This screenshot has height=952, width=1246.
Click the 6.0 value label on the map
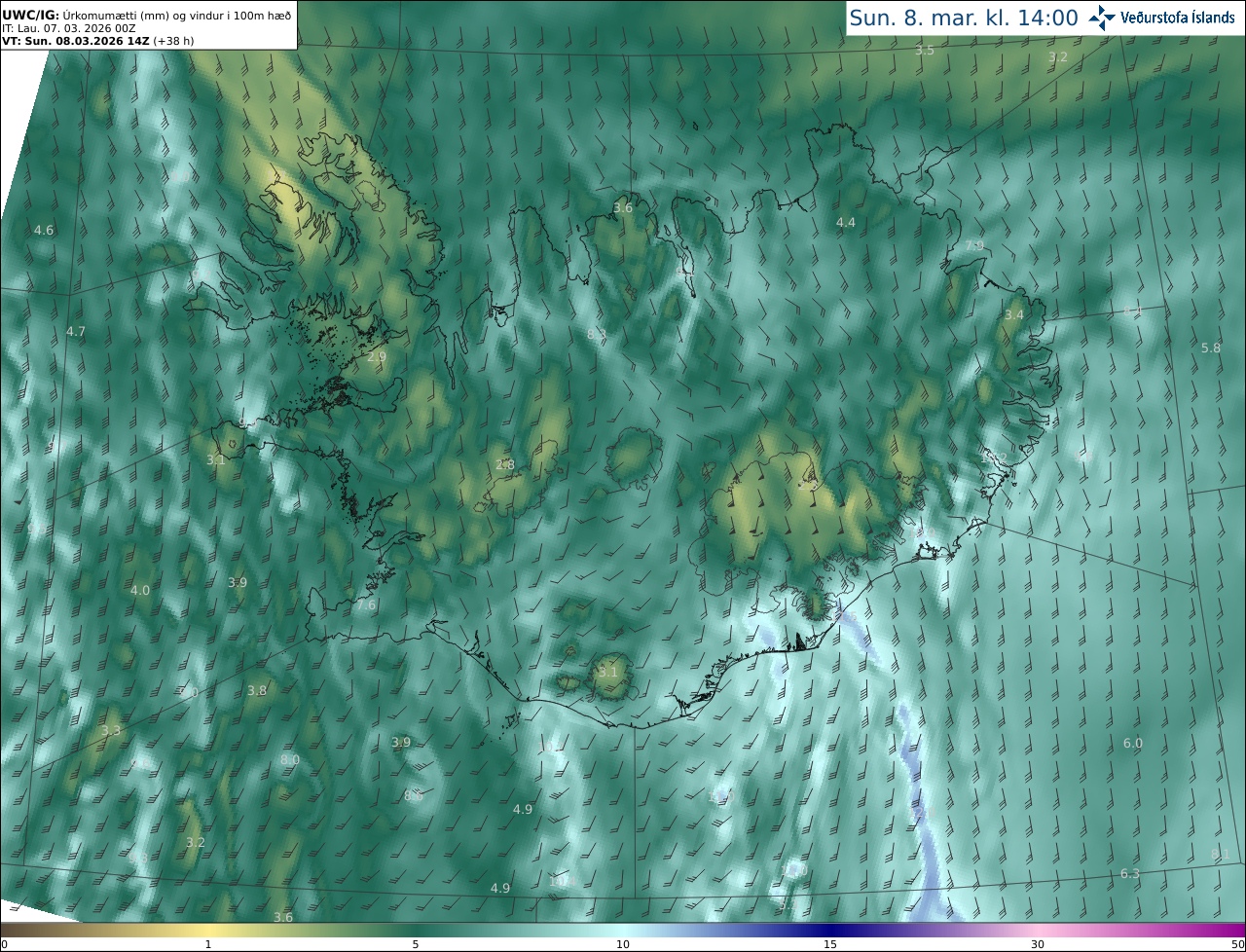[1133, 744]
